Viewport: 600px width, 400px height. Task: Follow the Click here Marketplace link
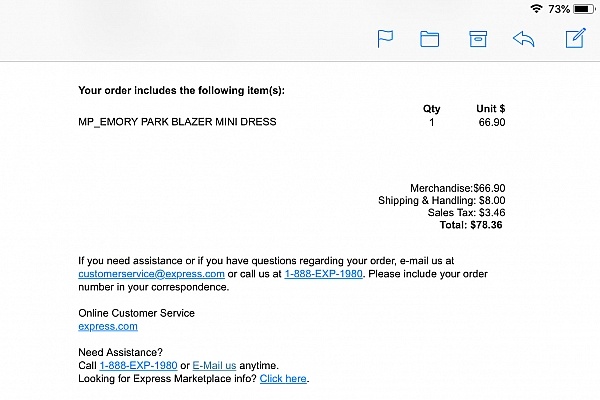pos(283,379)
